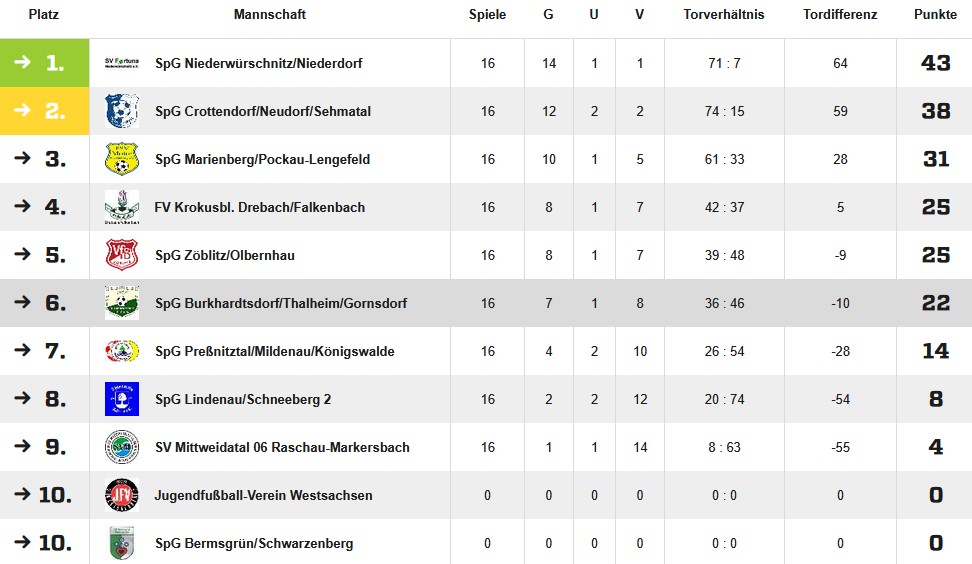
Task: Click the green first-place rank cell
Action: click(x=45, y=63)
